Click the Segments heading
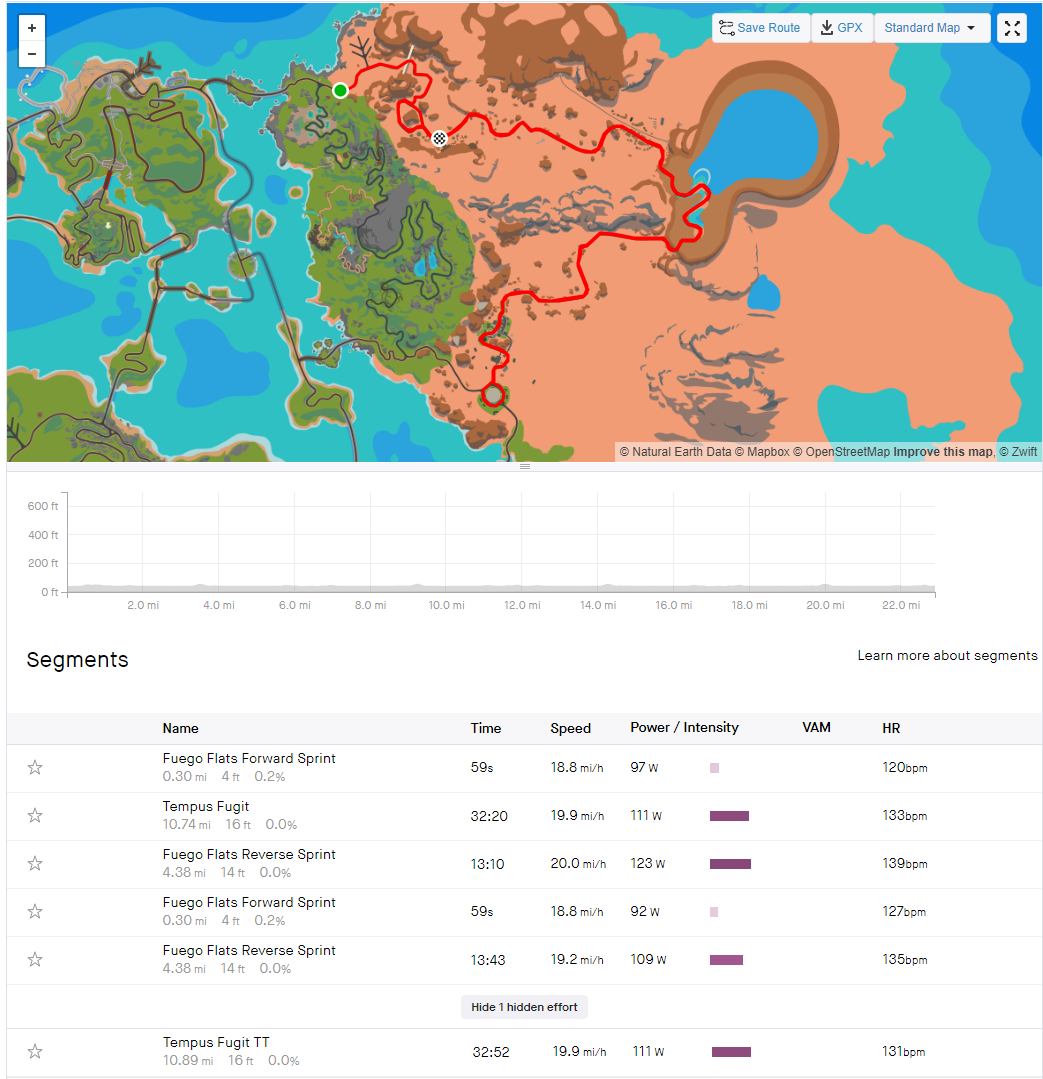Screen dimensions: 1043x1079 coord(77,659)
